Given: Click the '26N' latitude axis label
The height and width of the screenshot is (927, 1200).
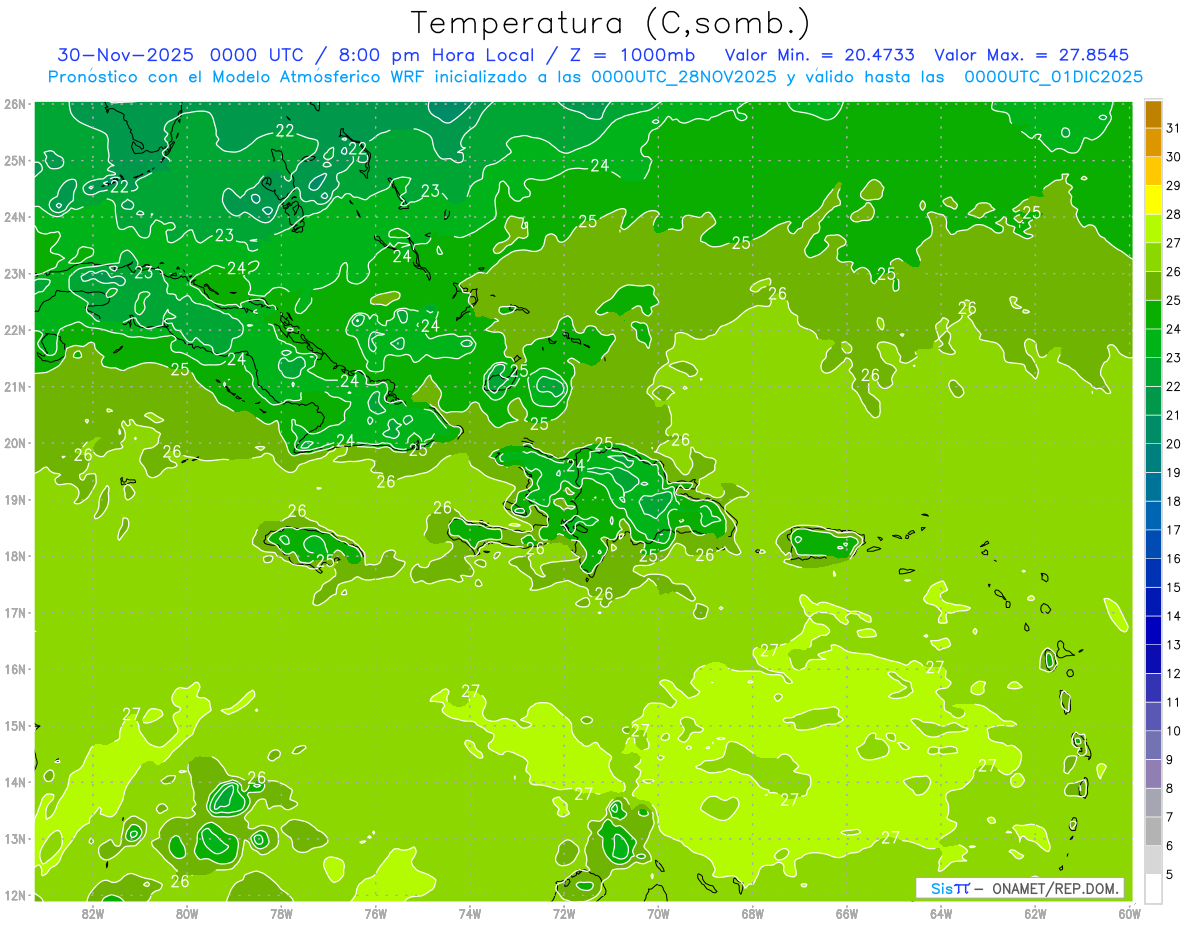Looking at the screenshot, I should (x=15, y=104).
